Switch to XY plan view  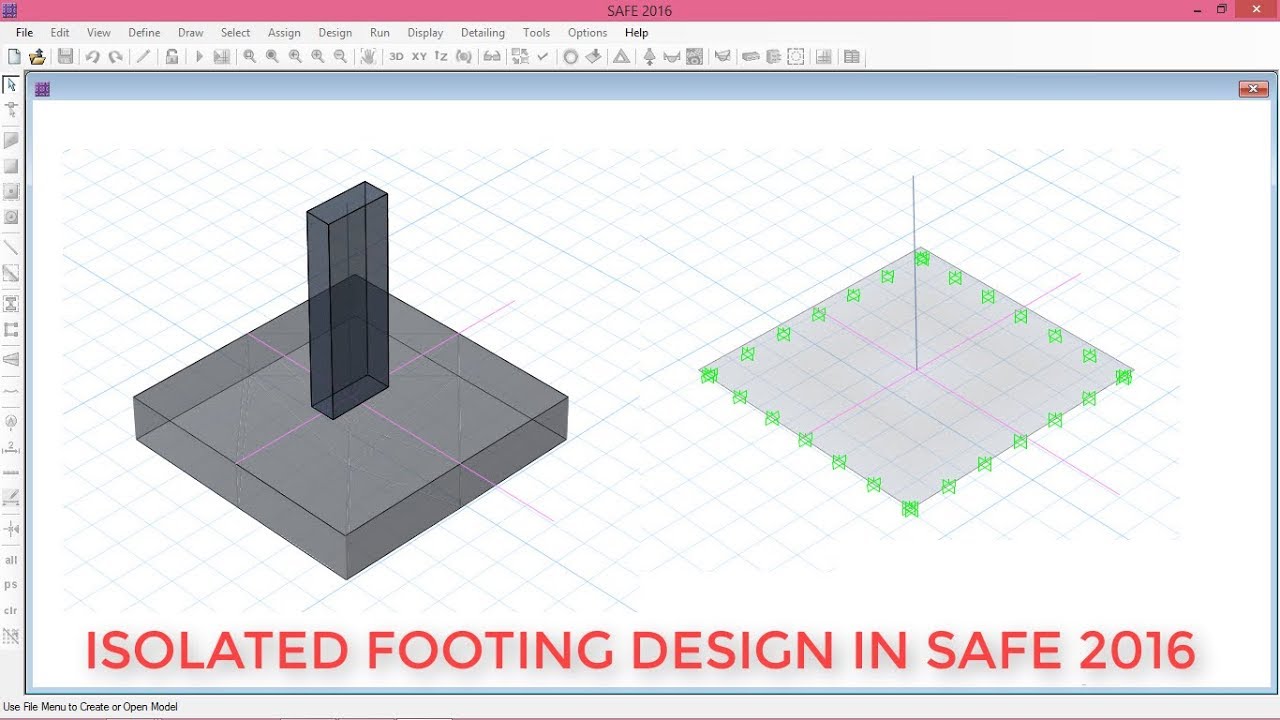coord(419,57)
